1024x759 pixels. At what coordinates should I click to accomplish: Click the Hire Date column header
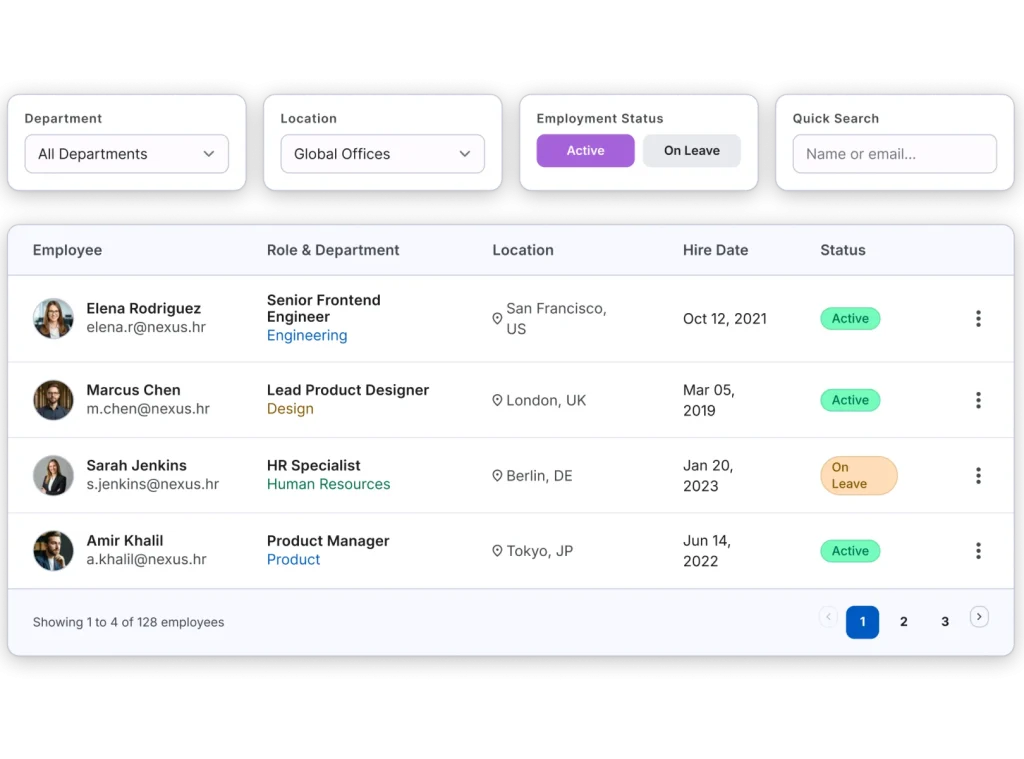pos(715,250)
